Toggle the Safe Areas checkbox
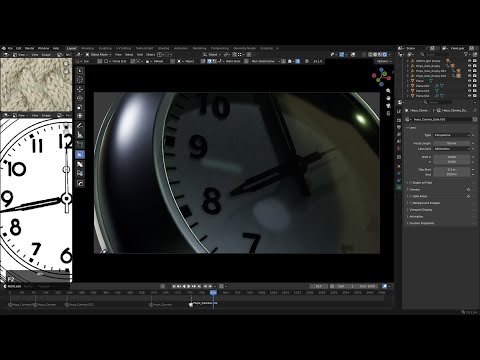Image resolution: width=480 pixels, height=360 pixels. pos(410,196)
